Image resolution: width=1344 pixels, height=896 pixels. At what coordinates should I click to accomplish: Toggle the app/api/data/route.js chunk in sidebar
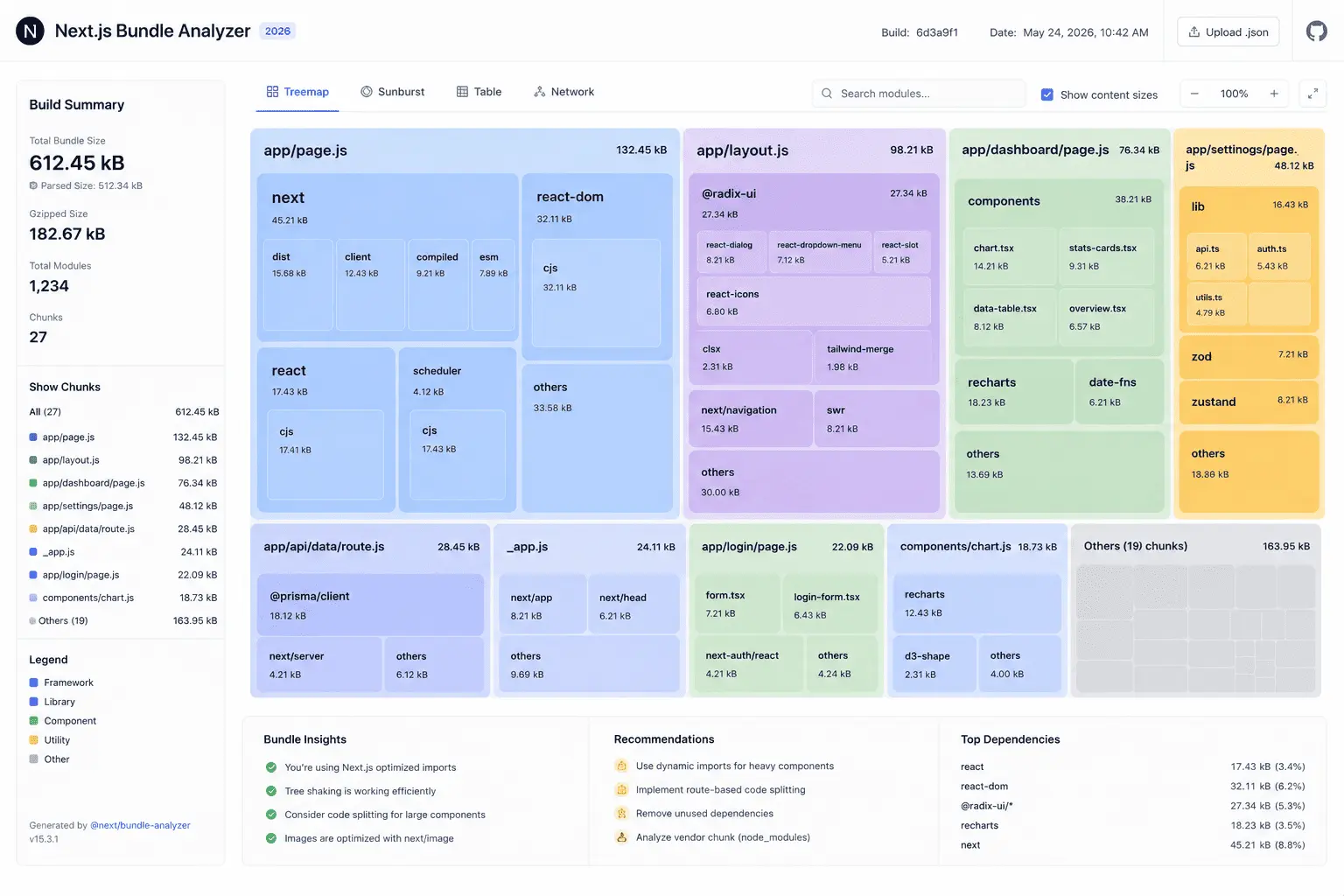coord(123,529)
